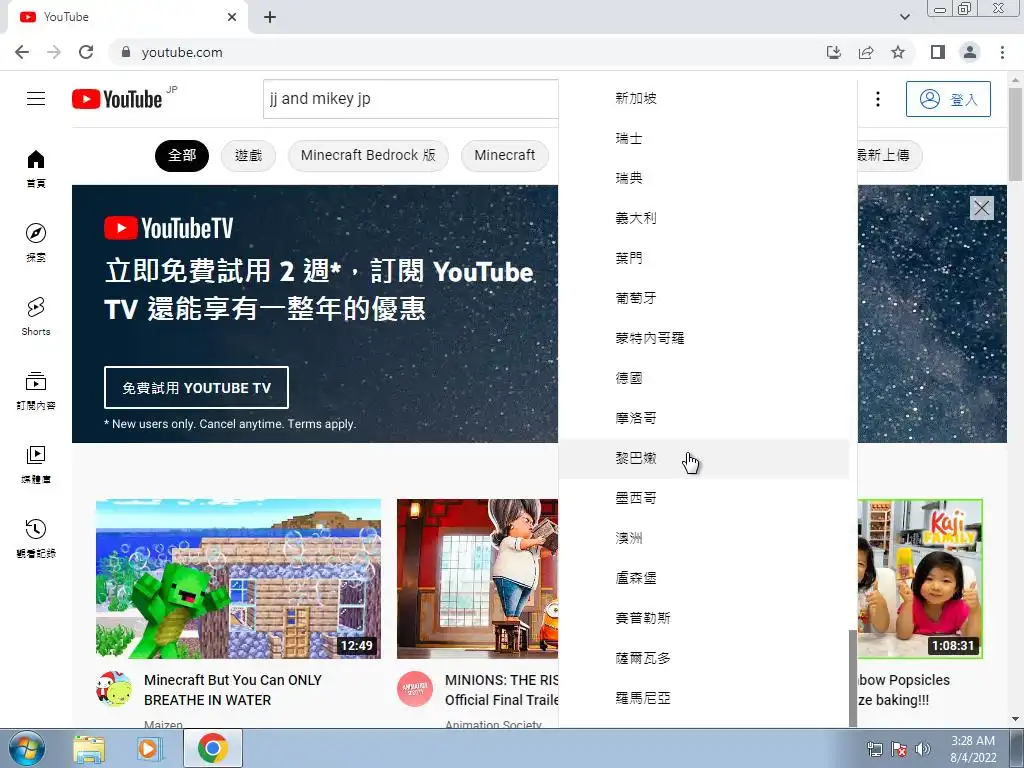Viewport: 1024px width, 768px height.
Task: Open Shorts in the sidebar
Action: pos(36,316)
